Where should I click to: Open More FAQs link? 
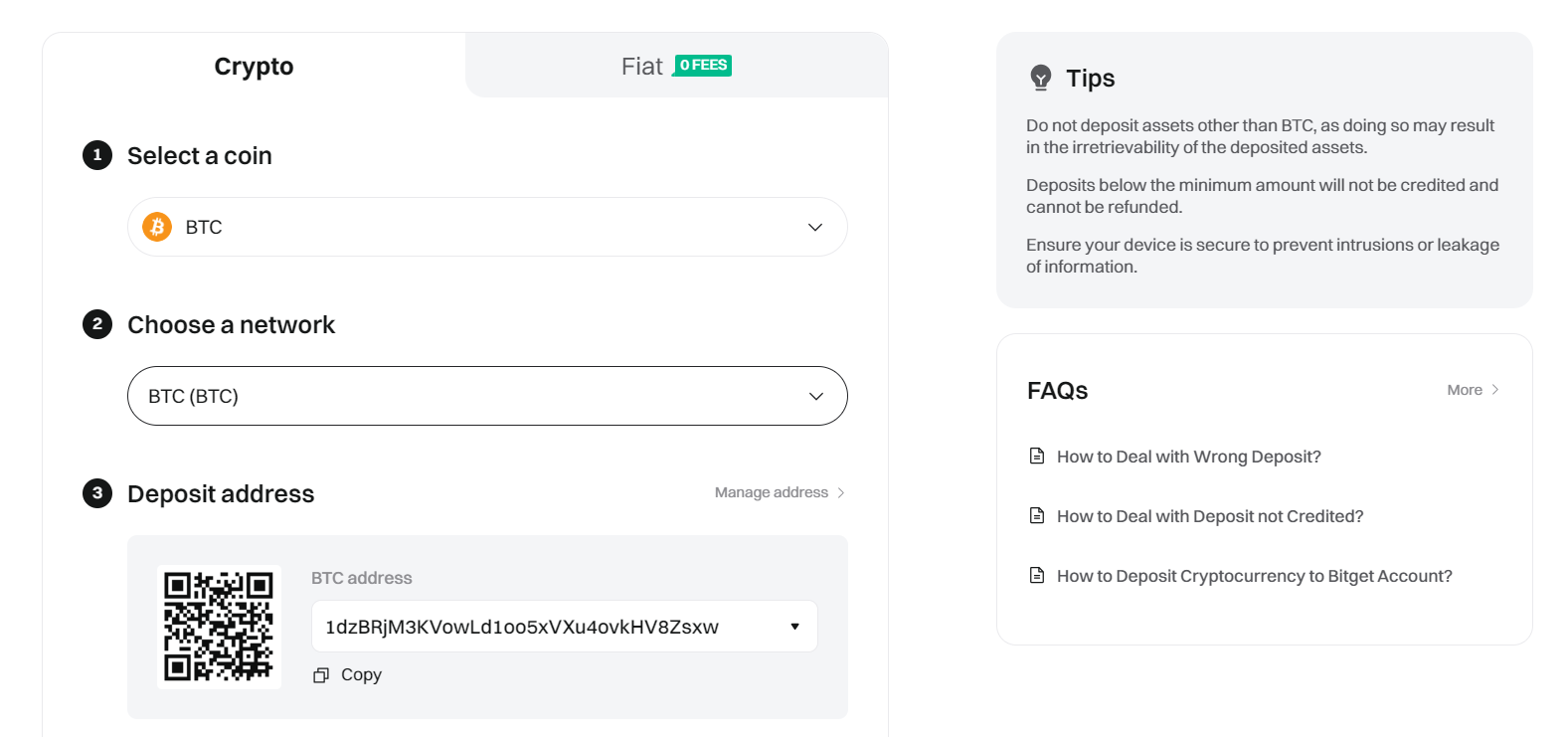(x=1465, y=390)
